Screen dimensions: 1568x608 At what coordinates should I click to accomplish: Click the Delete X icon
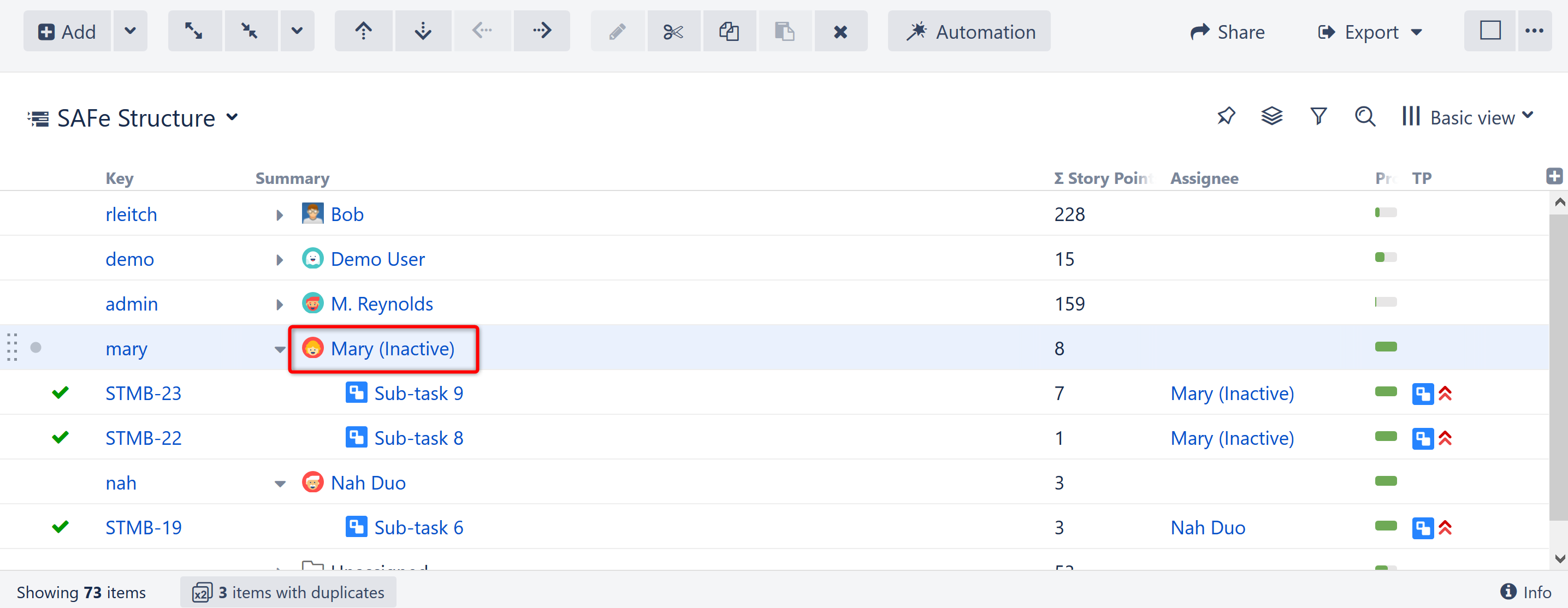tap(841, 31)
